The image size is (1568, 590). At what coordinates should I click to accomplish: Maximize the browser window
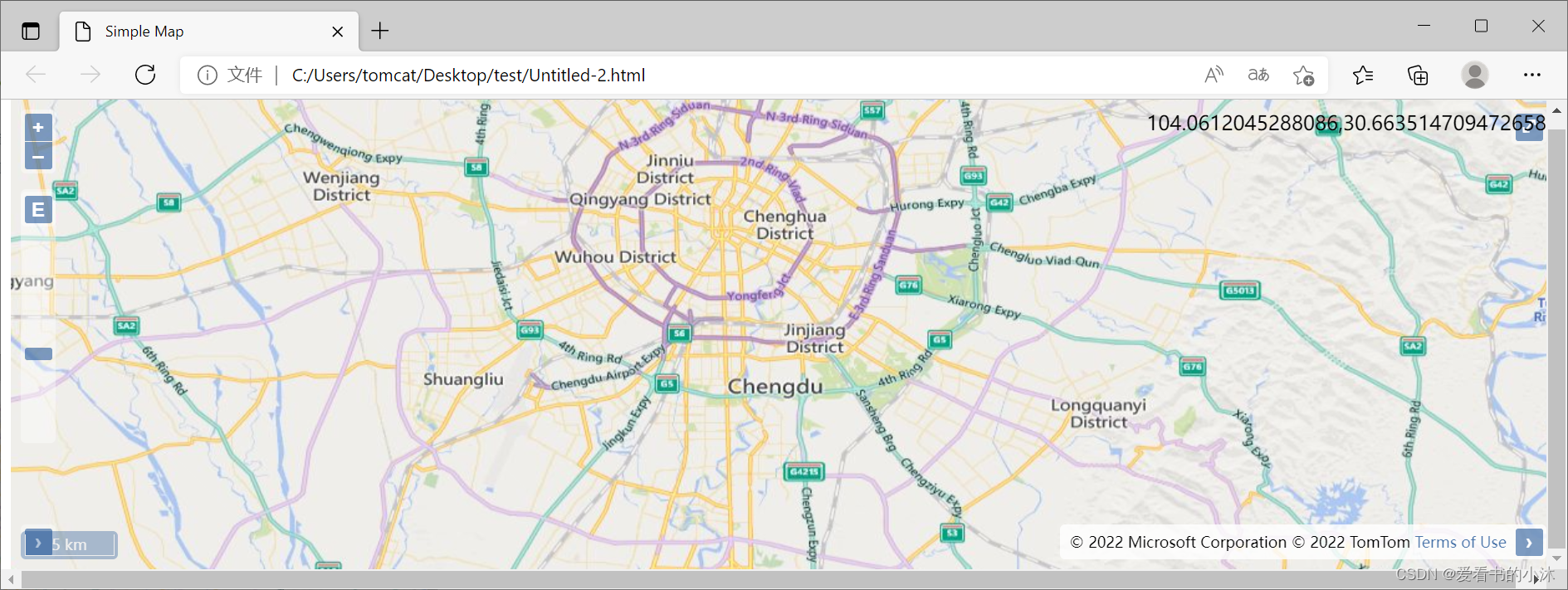click(1481, 26)
